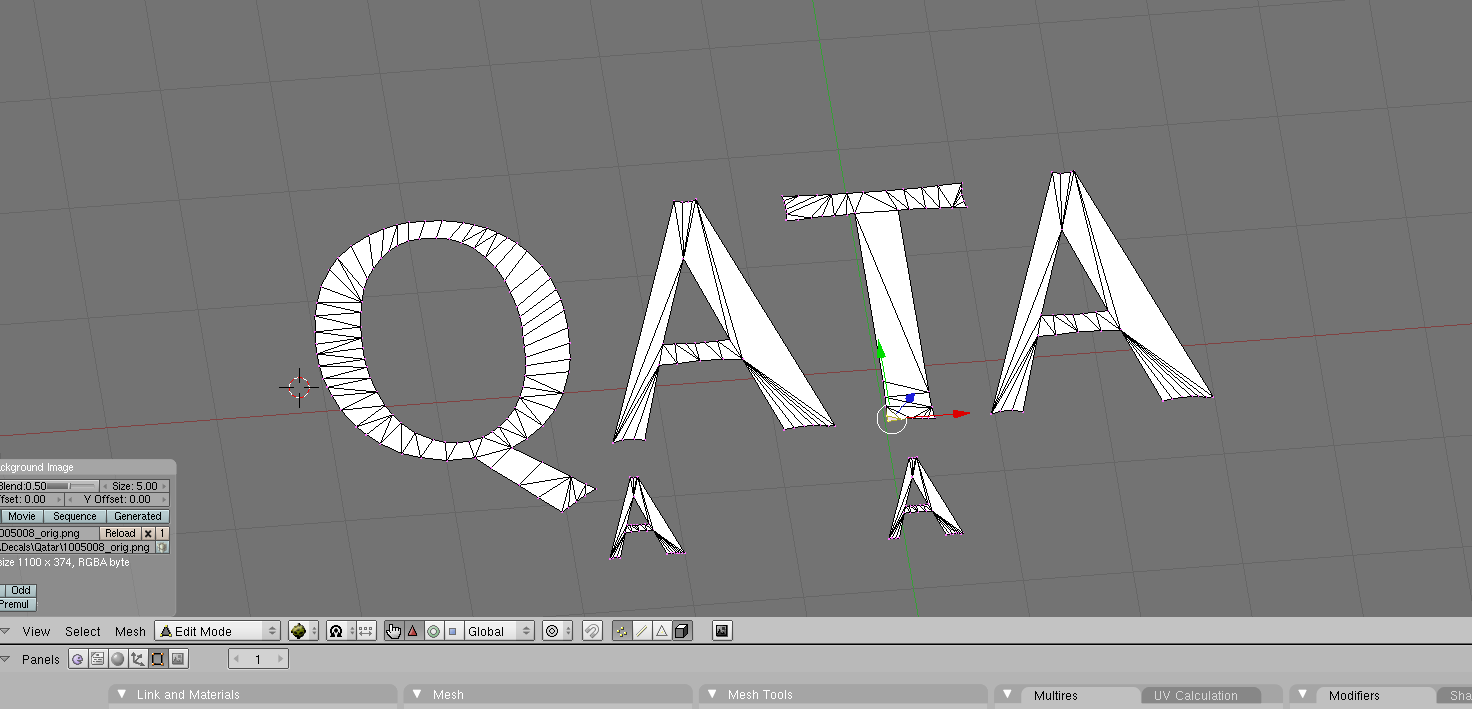
Task: Open the Logic panels context icon
Action: tap(77, 659)
